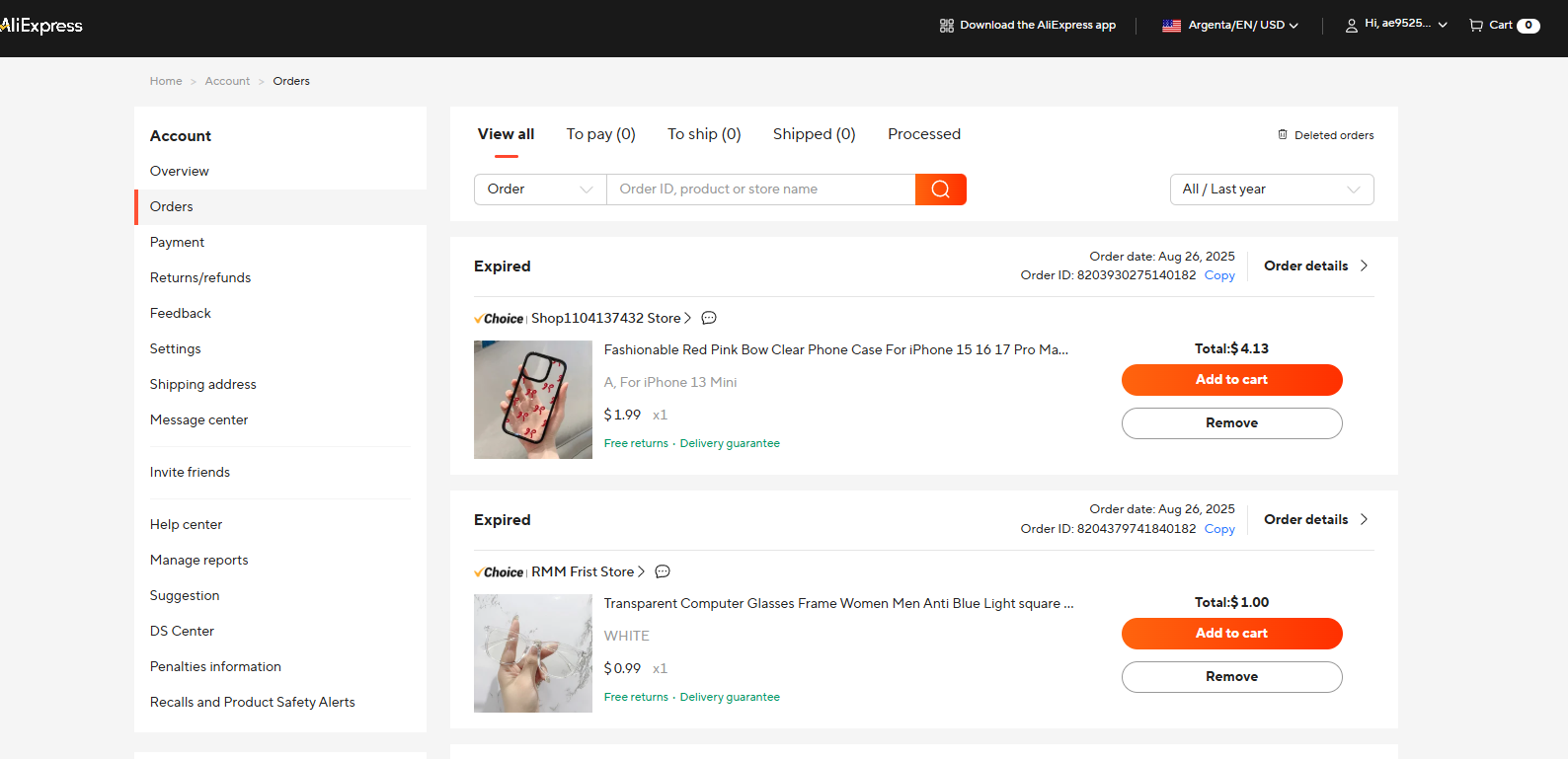1568x759 pixels.
Task: Click Free returns under the phone case
Action: [636, 444]
